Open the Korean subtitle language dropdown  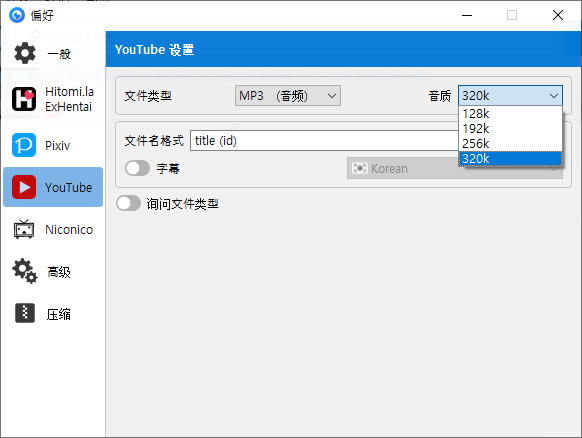(403, 169)
